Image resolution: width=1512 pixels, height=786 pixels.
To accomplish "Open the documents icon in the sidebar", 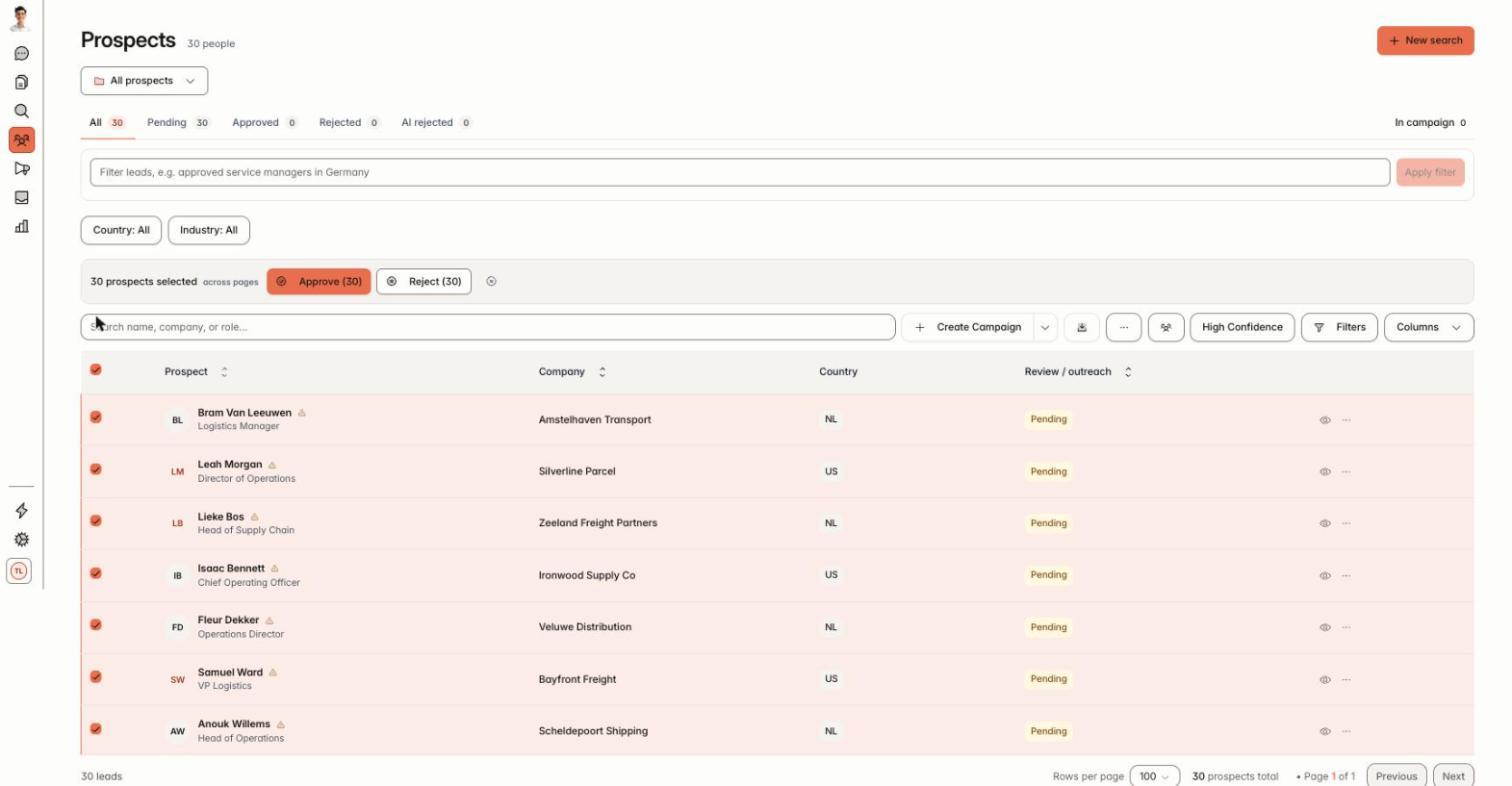I will 21,82.
